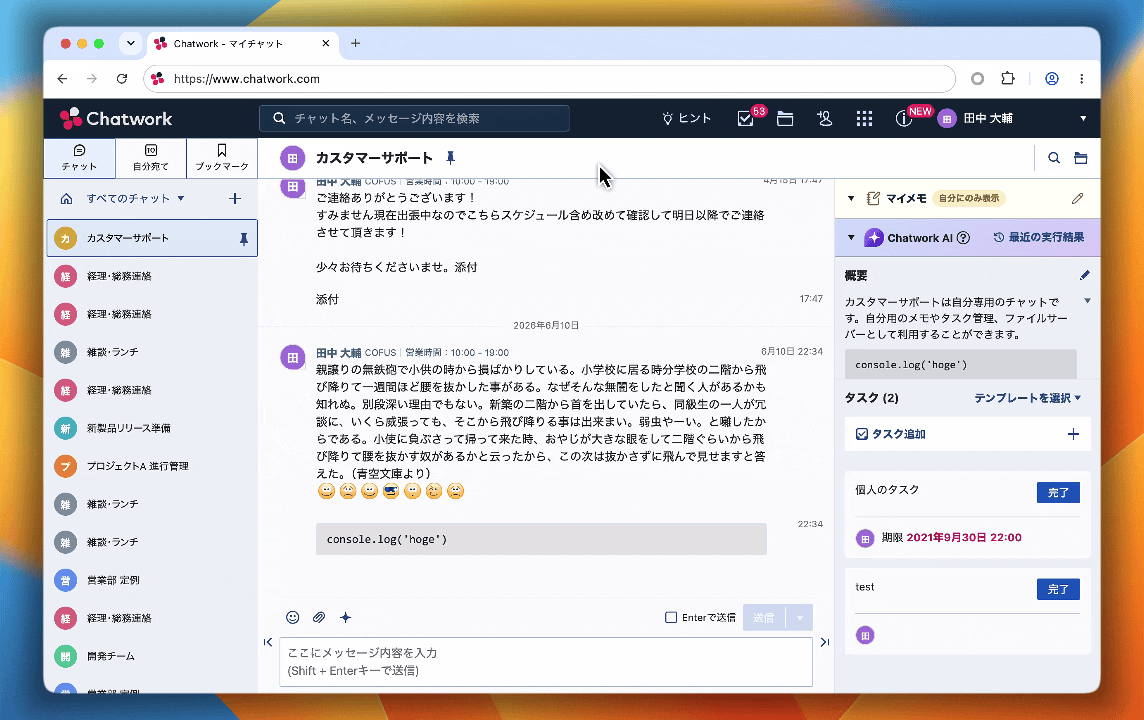Open the apps grid icon
1144x720 pixels.
pos(865,119)
